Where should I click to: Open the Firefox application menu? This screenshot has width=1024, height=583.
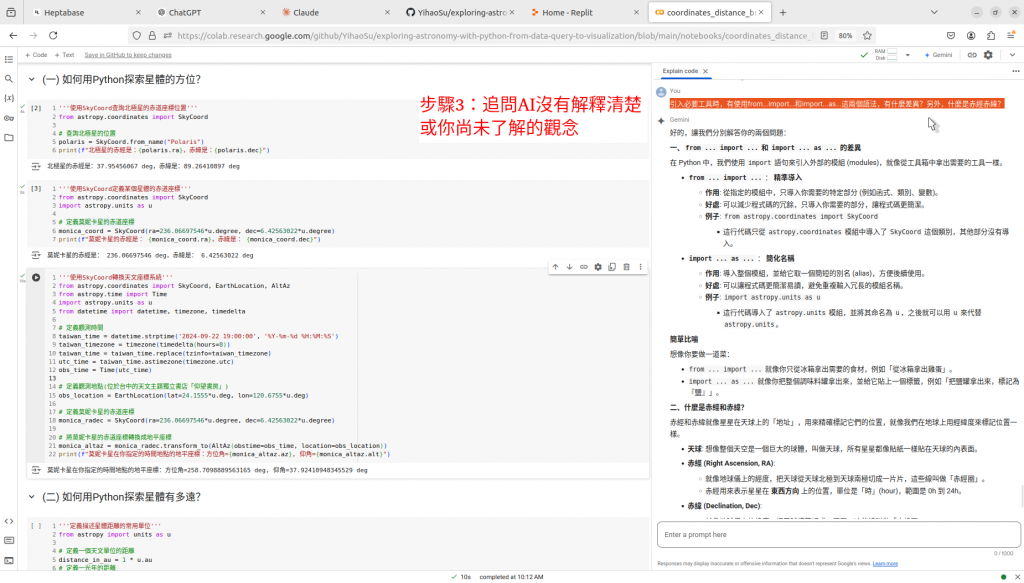coord(1011,35)
